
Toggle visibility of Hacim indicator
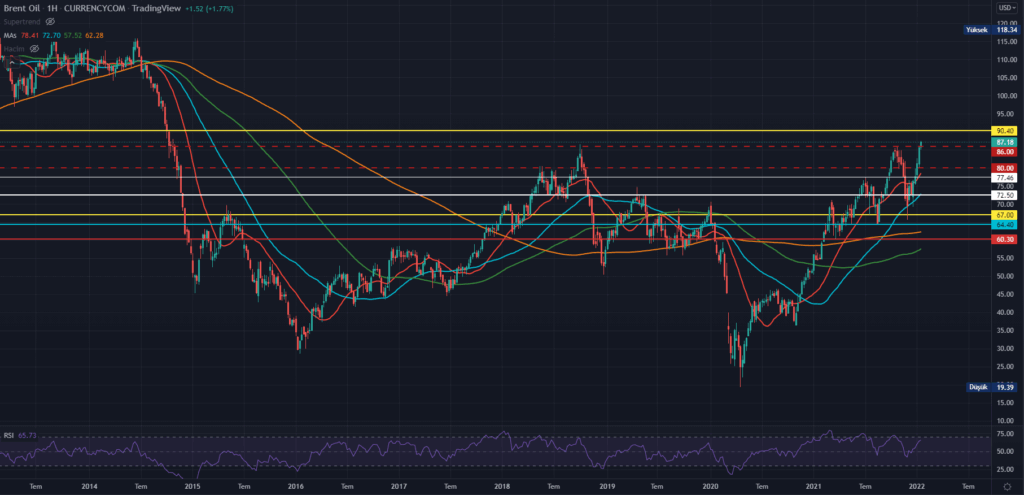pyautogui.click(x=32, y=48)
